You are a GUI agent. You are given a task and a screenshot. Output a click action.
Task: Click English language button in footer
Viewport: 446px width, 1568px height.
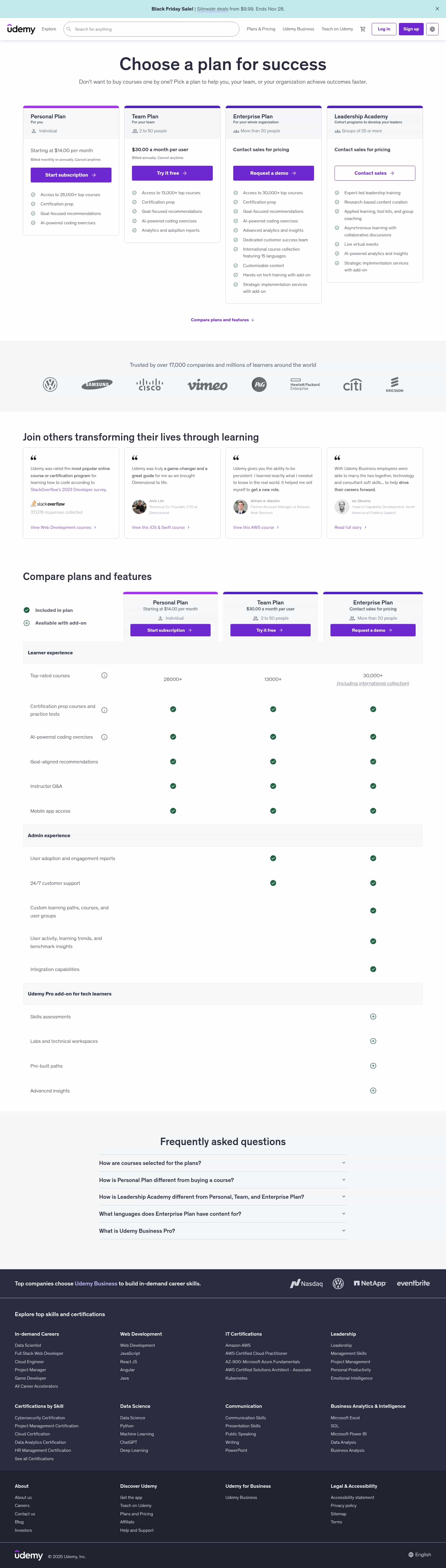tap(420, 1555)
